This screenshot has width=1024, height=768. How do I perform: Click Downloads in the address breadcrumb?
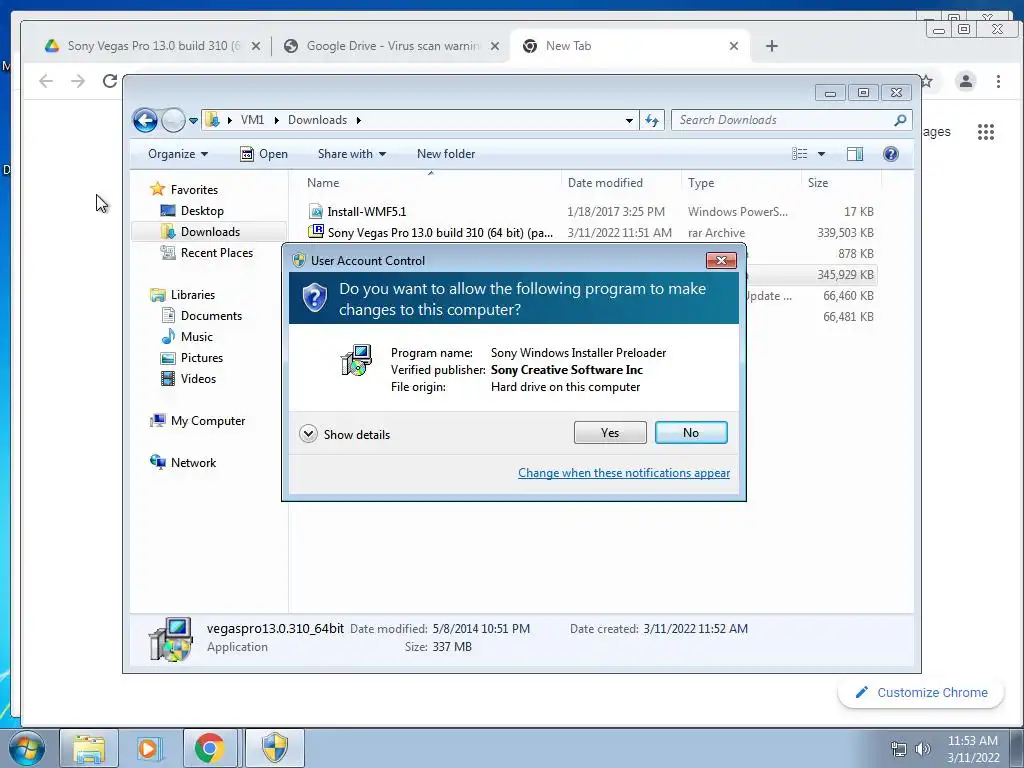[x=317, y=120]
